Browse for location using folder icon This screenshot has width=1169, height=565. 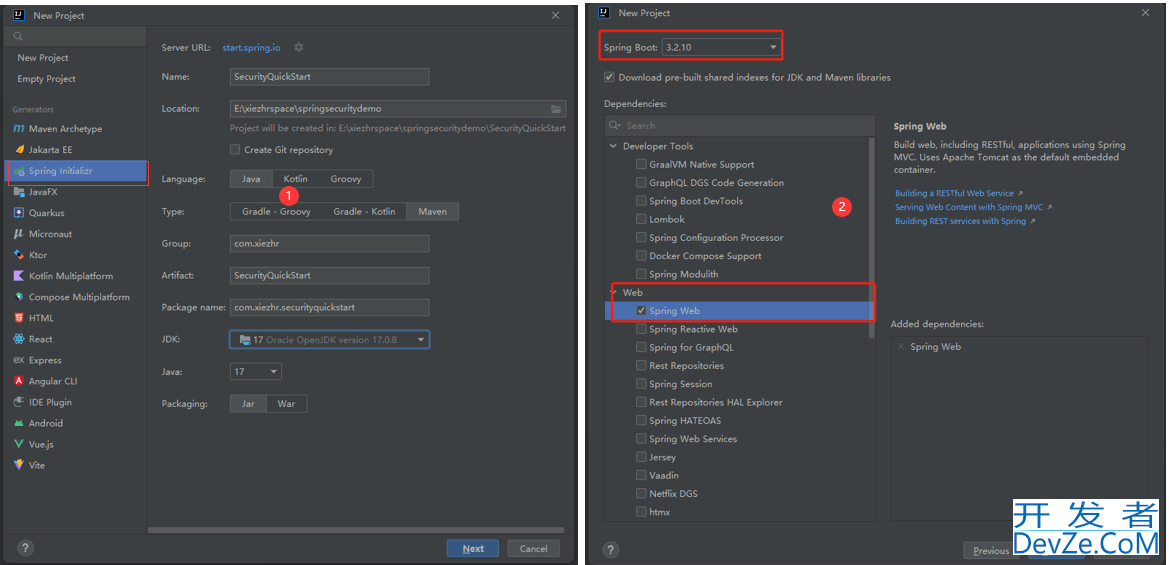point(556,109)
